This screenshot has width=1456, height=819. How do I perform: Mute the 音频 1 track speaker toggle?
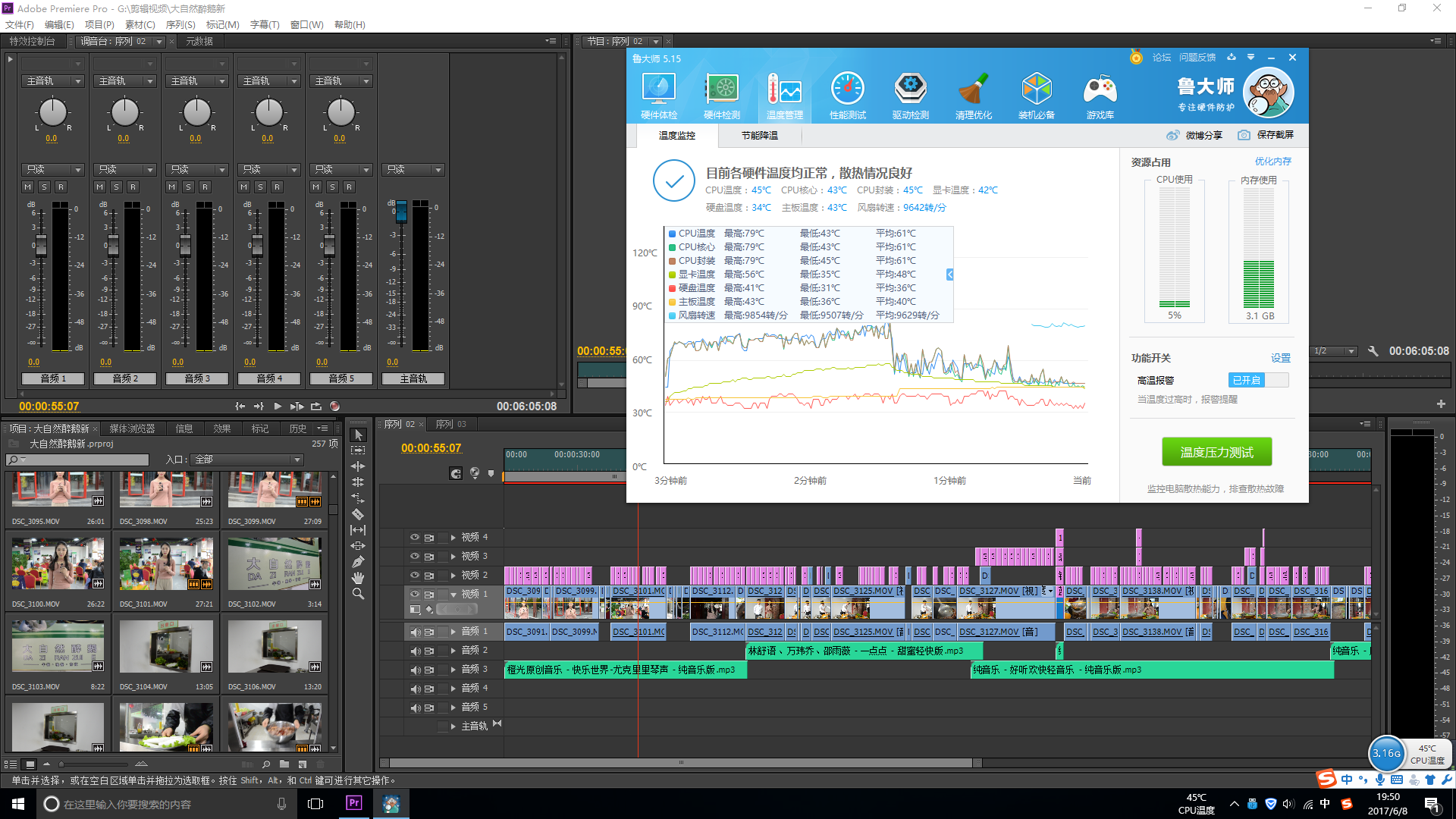pos(415,632)
